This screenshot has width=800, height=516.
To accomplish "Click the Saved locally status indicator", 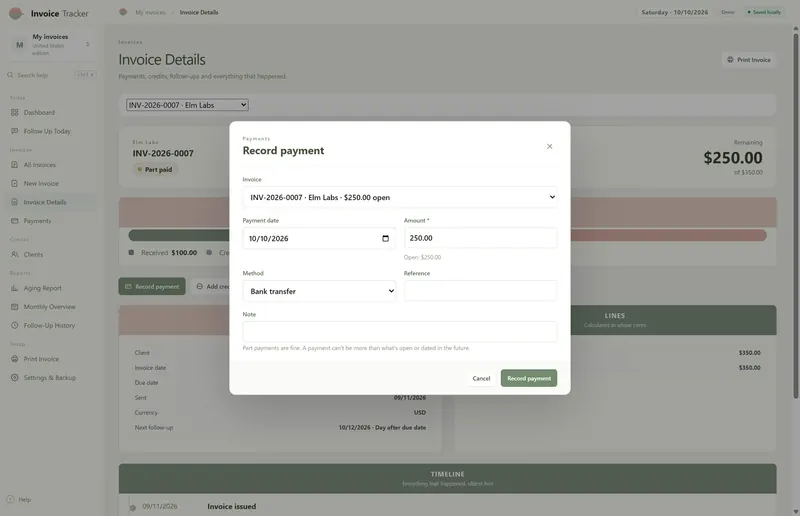I will (x=764, y=12).
